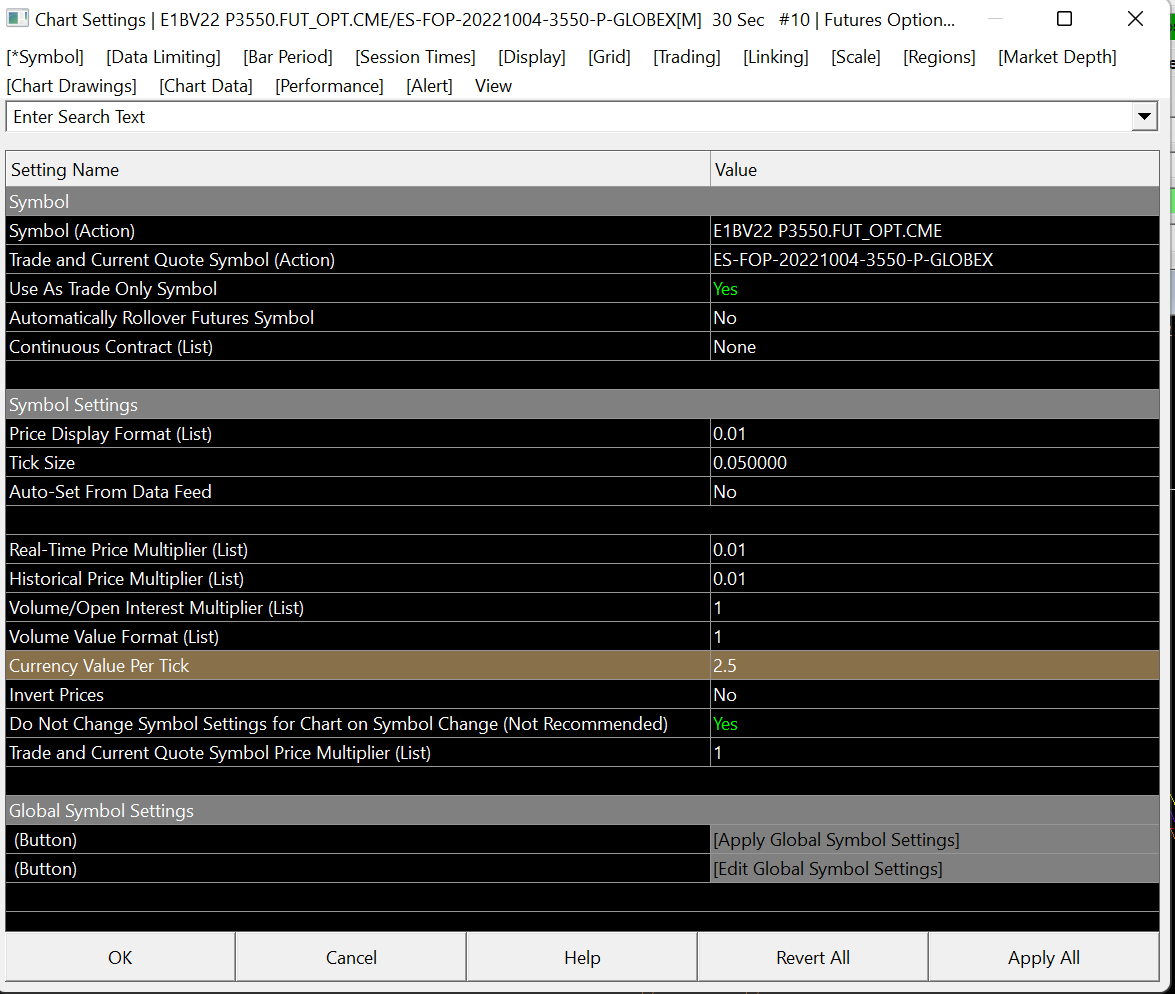Open the View menu
The height and width of the screenshot is (994, 1175).
493,86
